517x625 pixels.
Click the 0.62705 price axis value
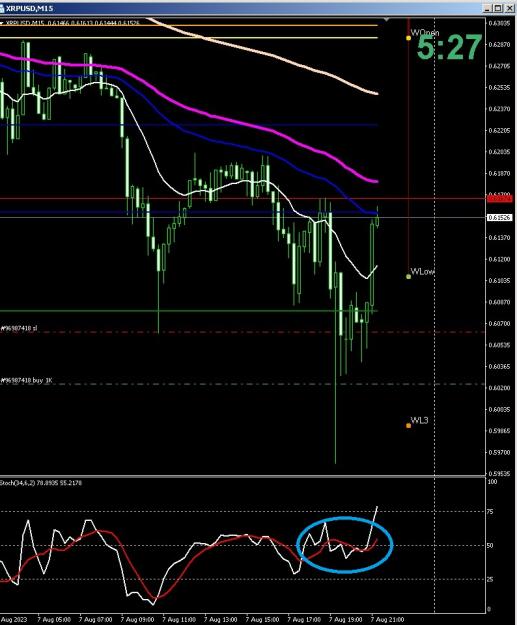(x=499, y=66)
